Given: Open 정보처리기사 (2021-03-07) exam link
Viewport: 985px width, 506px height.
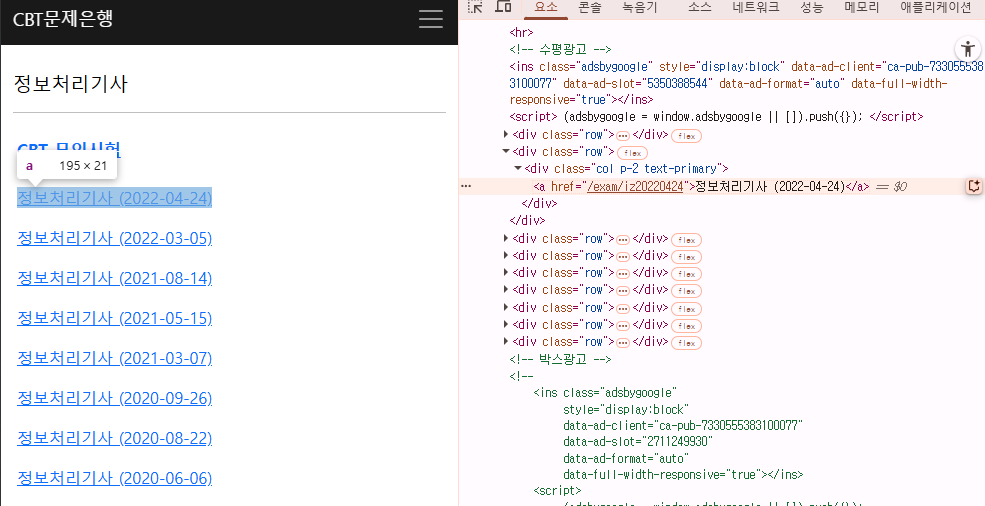Looking at the screenshot, I should point(114,358).
